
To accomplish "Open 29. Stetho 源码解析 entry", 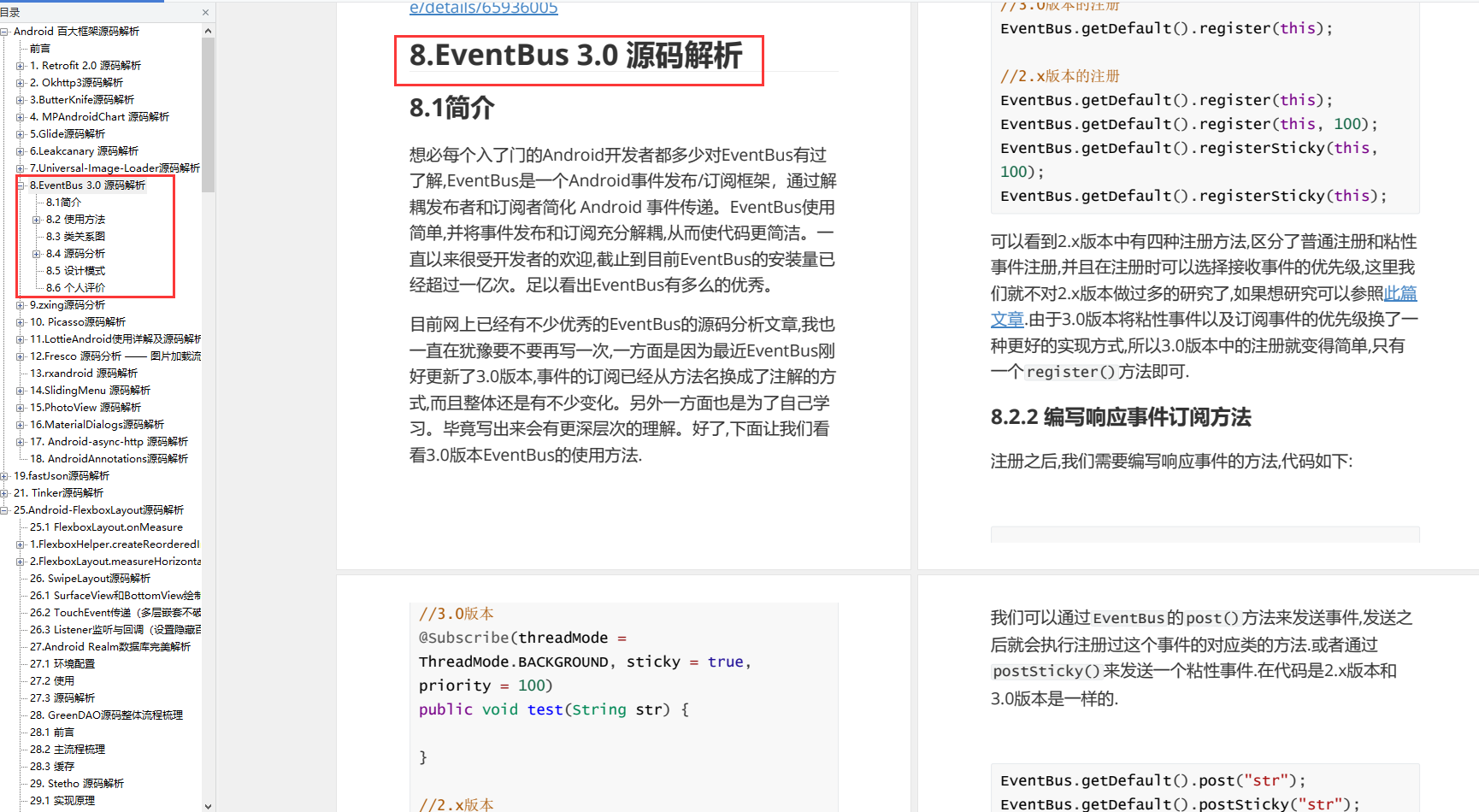I will coord(77,784).
